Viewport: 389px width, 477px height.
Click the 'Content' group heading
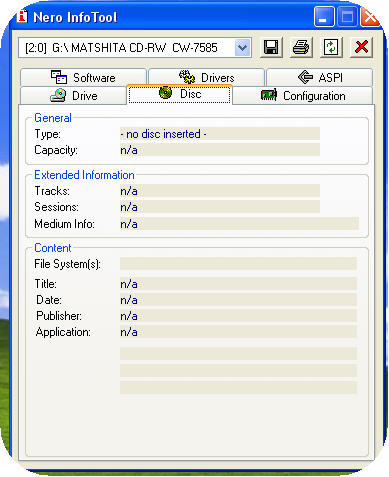click(53, 248)
